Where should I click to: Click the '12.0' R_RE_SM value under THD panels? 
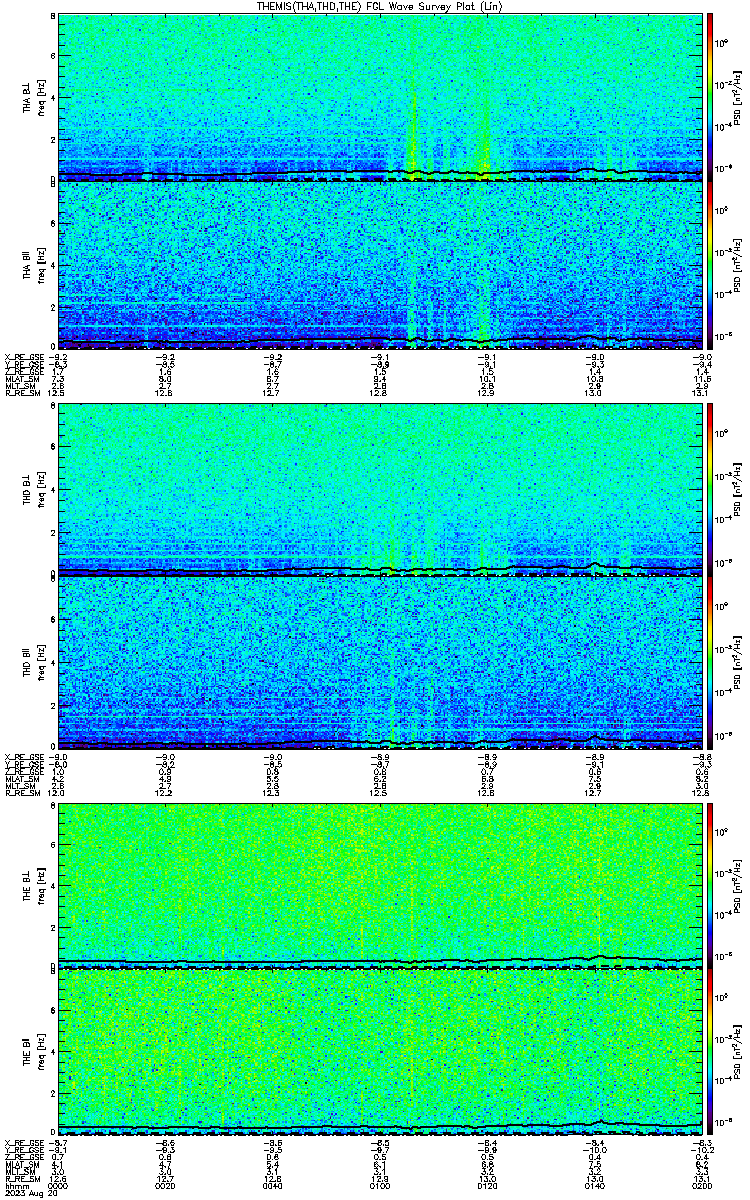pyautogui.click(x=58, y=792)
